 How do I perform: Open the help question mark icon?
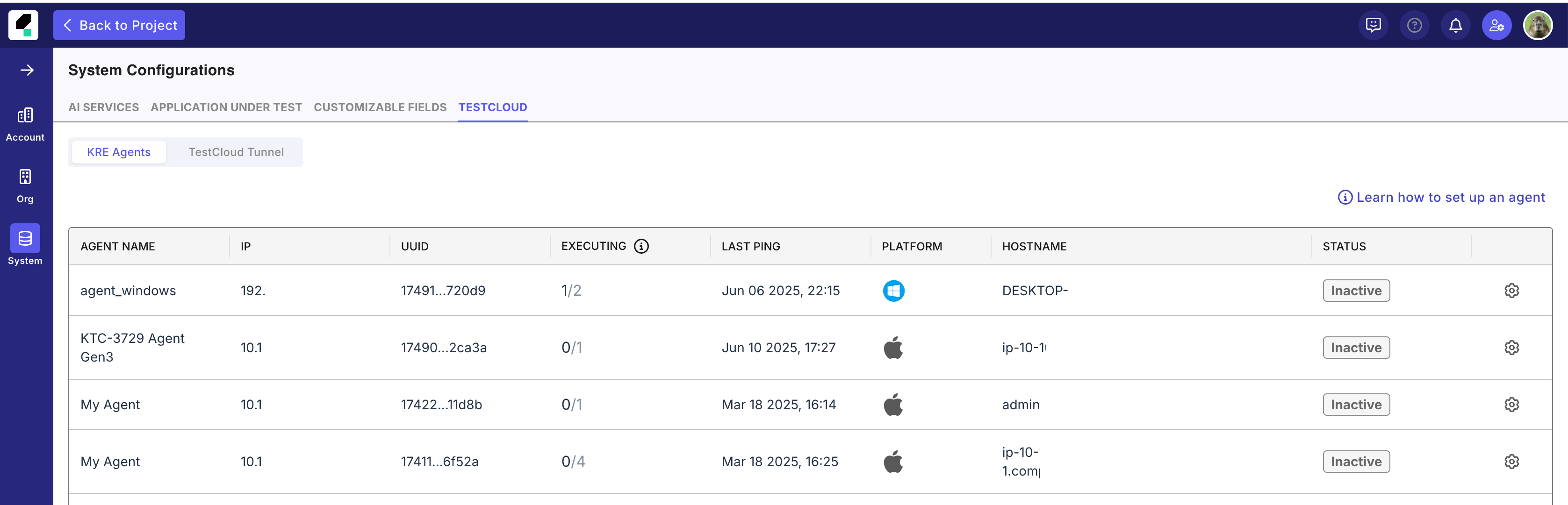pos(1415,25)
